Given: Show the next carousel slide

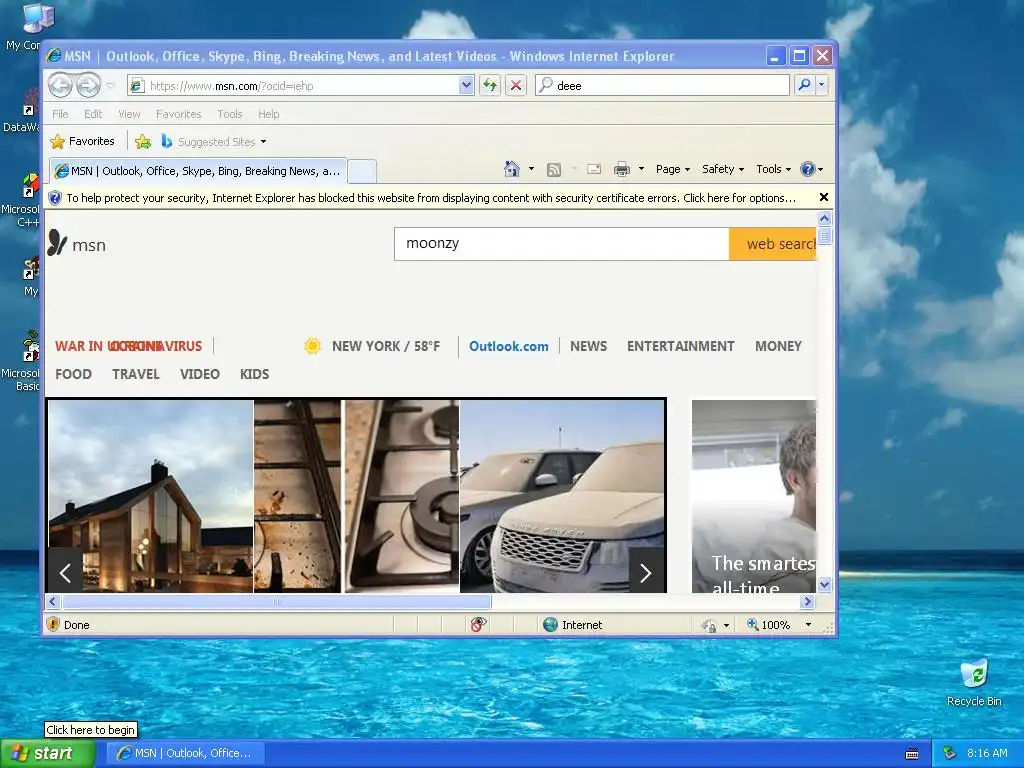Looking at the screenshot, I should click(x=645, y=573).
